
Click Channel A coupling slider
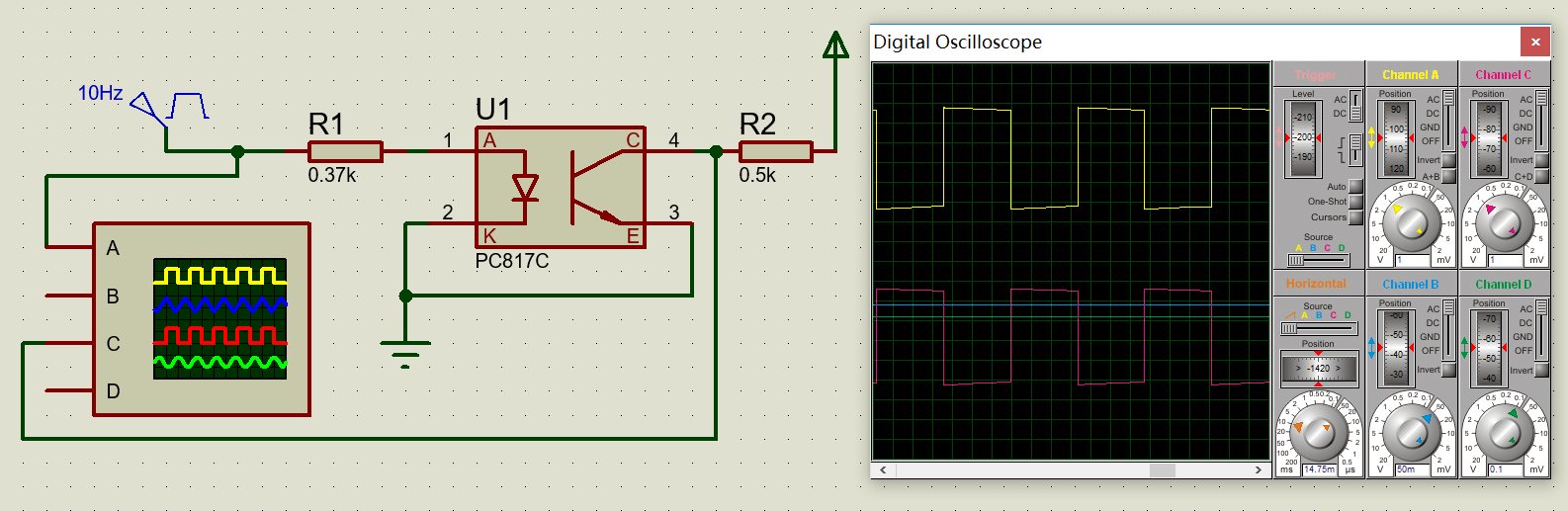(1449, 120)
